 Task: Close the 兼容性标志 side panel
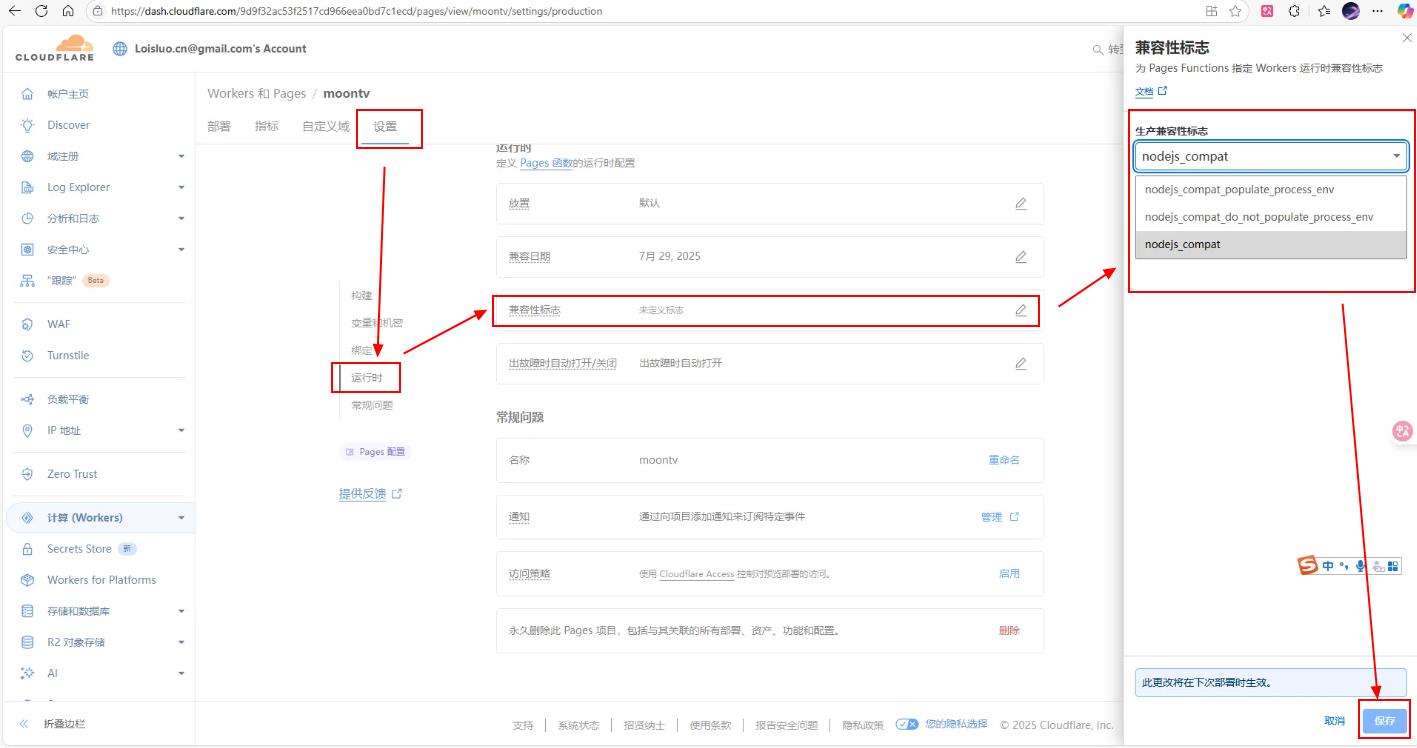coord(1407,37)
